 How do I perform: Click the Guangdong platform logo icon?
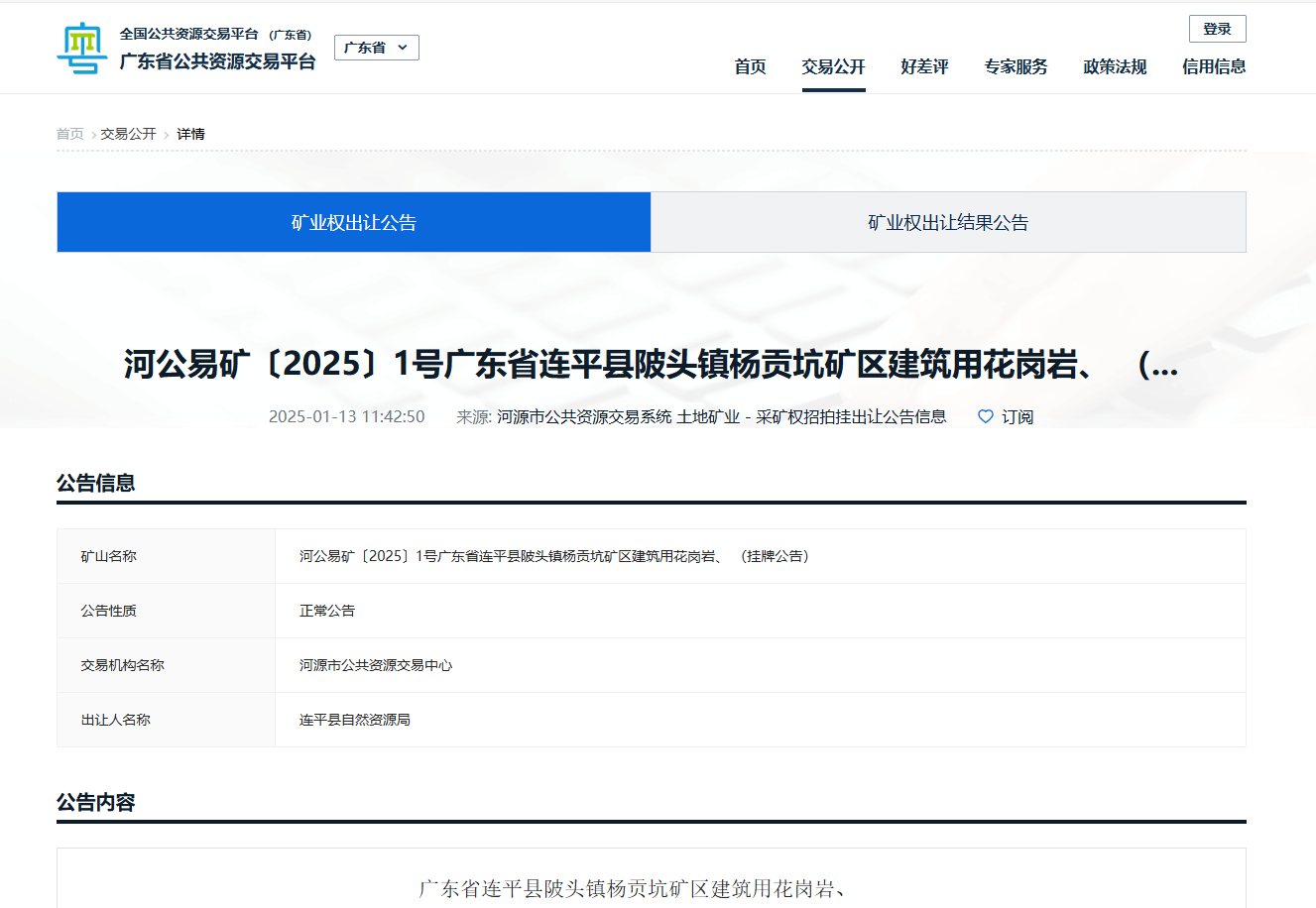(x=81, y=50)
